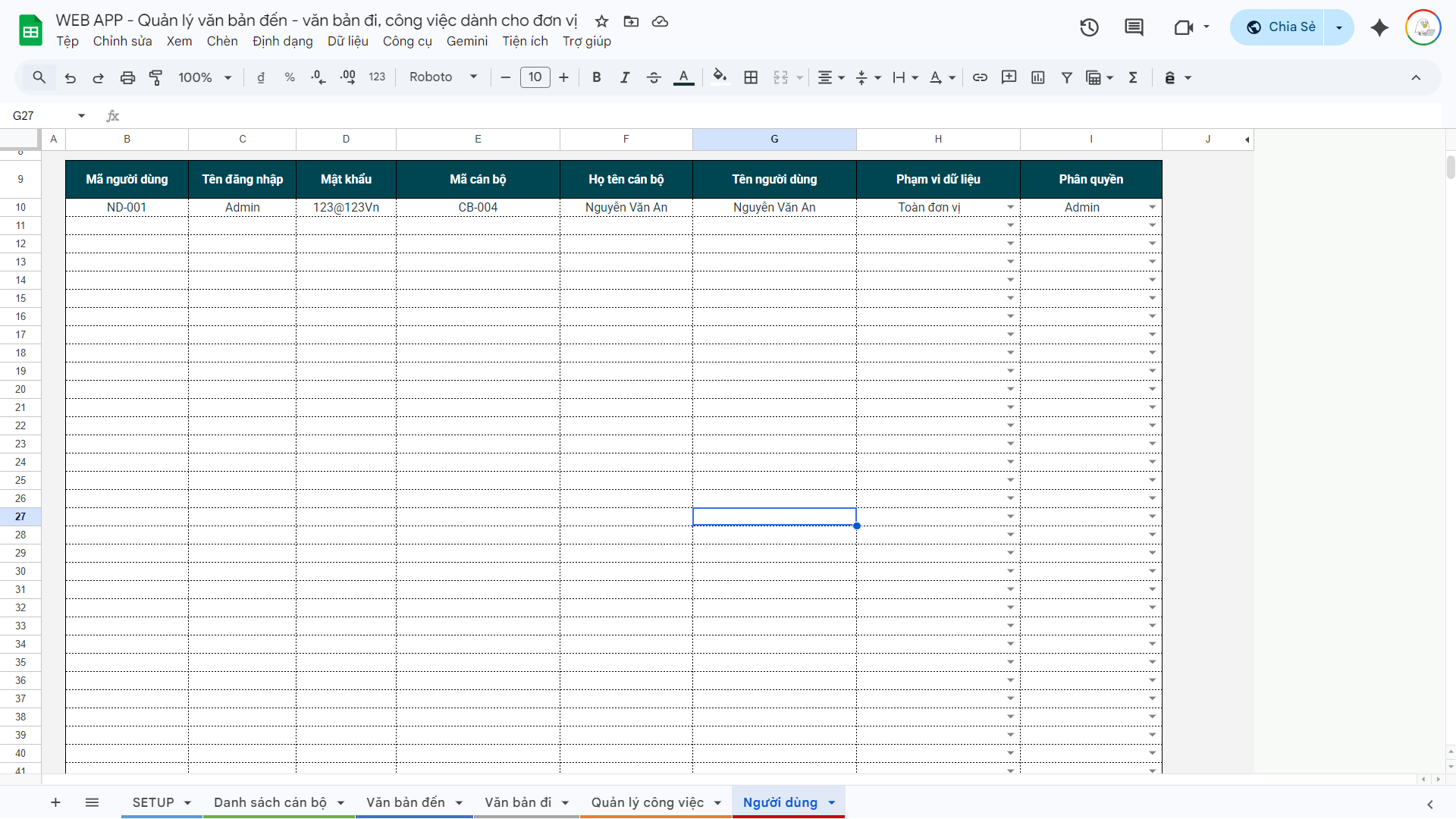Viewport: 1456px width, 819px height.
Task: Open the 100% zoom dropdown
Action: coord(205,77)
